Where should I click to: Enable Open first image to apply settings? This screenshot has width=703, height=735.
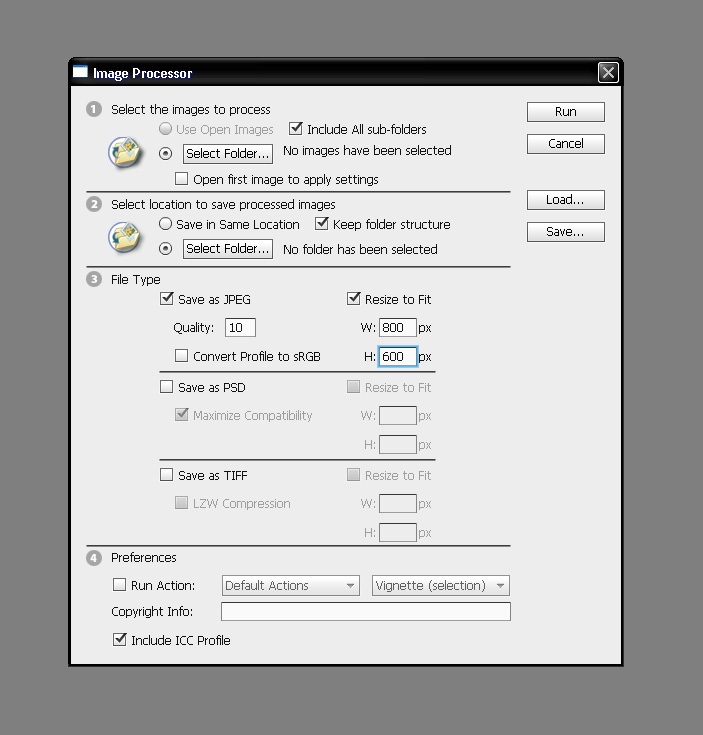(x=181, y=179)
